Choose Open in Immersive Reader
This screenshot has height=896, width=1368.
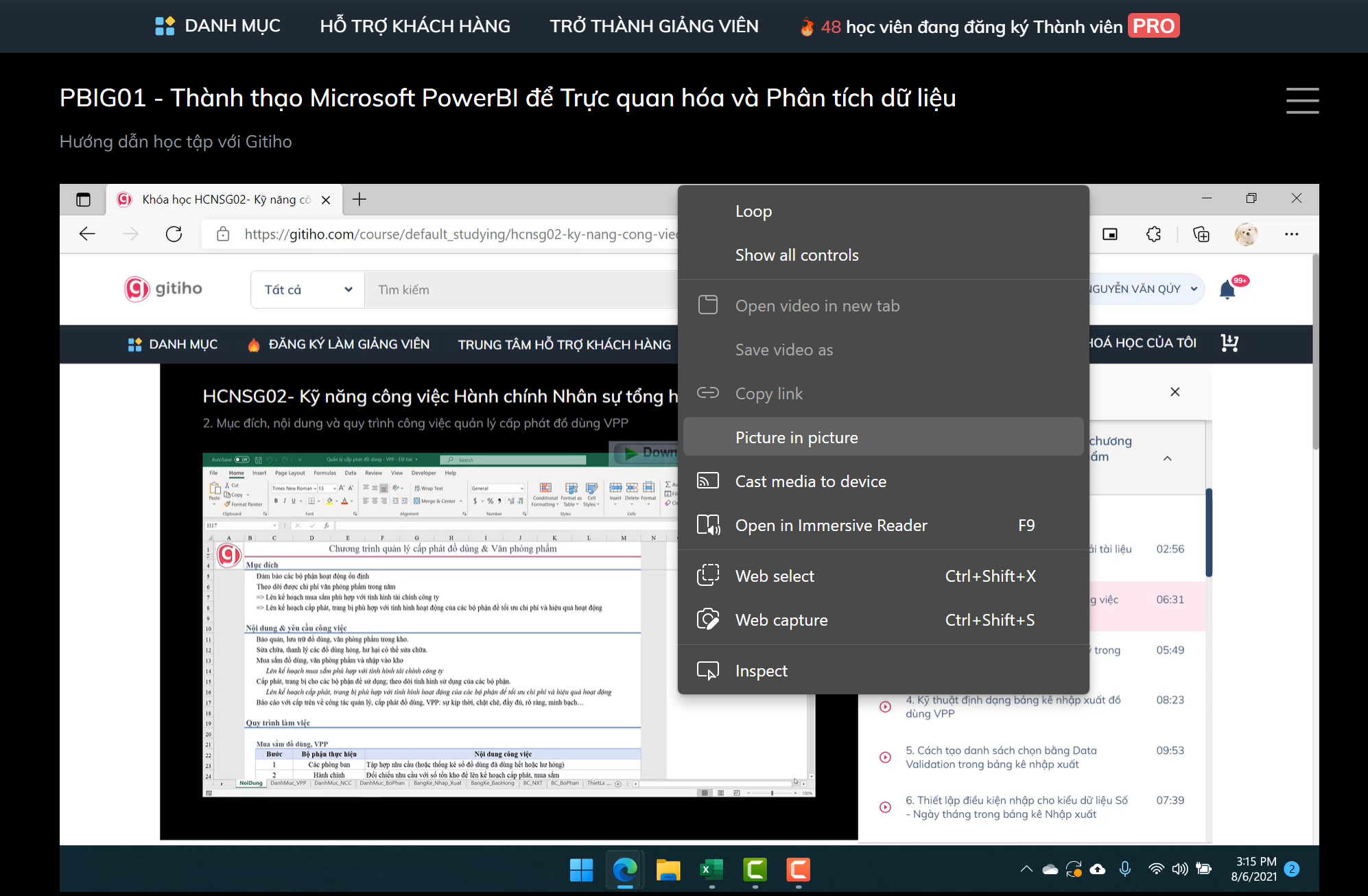[x=884, y=526]
